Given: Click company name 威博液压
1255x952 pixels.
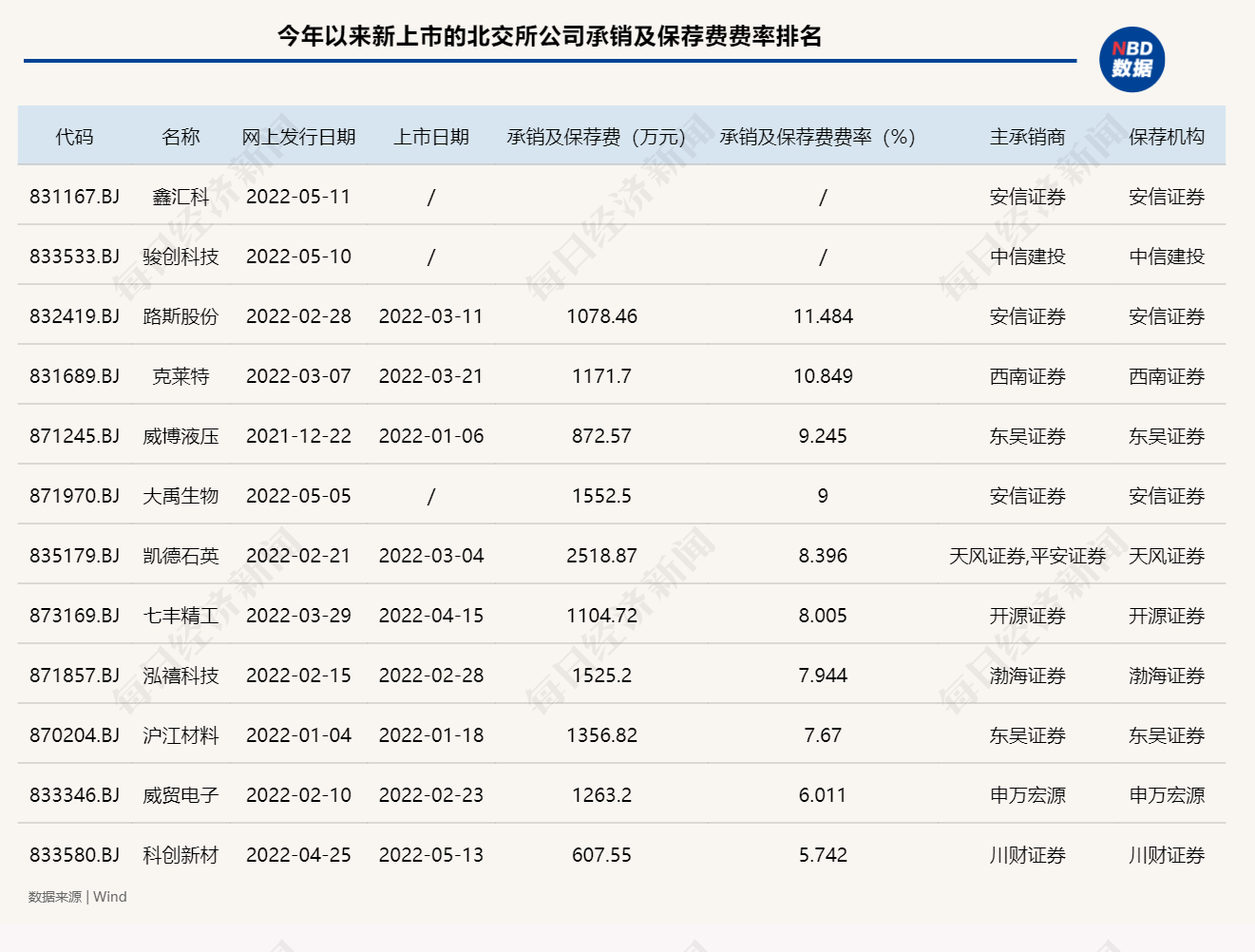Looking at the screenshot, I should (x=181, y=436).
